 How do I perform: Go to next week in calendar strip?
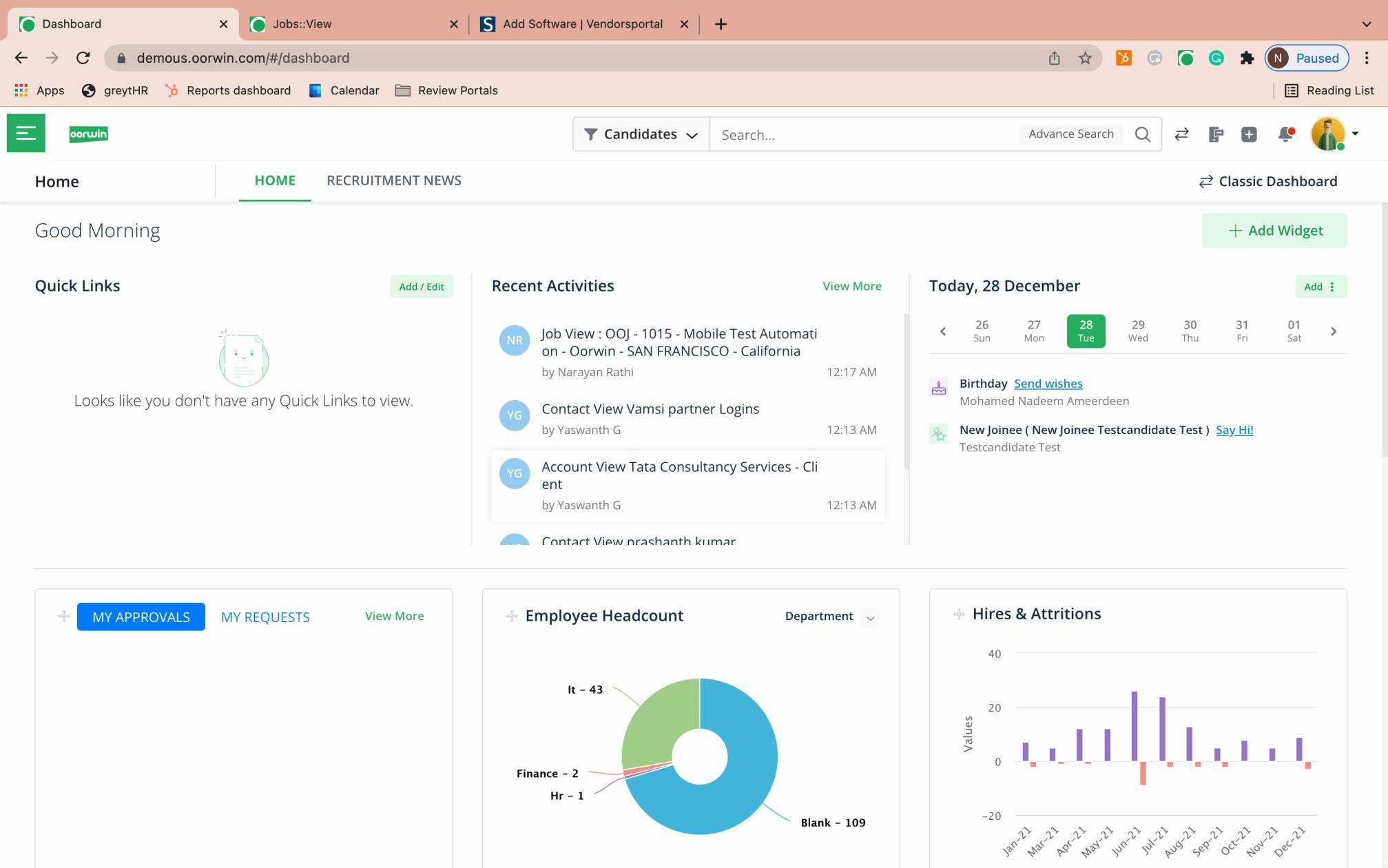[x=1334, y=331]
